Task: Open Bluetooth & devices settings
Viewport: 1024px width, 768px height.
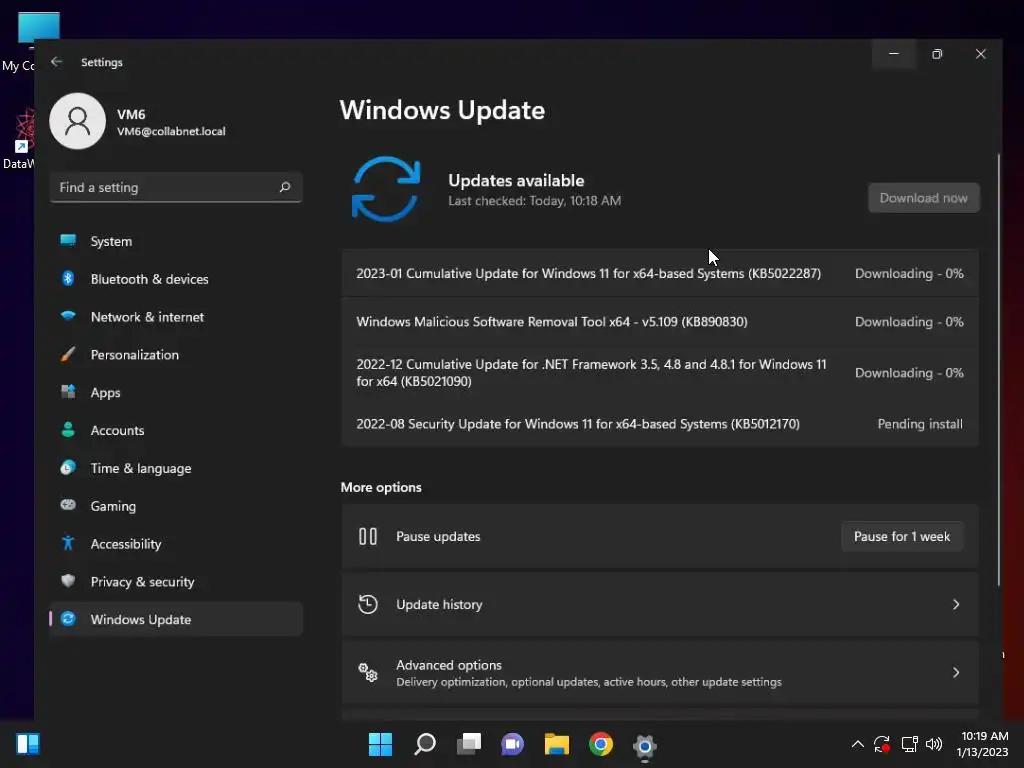Action: click(x=176, y=279)
